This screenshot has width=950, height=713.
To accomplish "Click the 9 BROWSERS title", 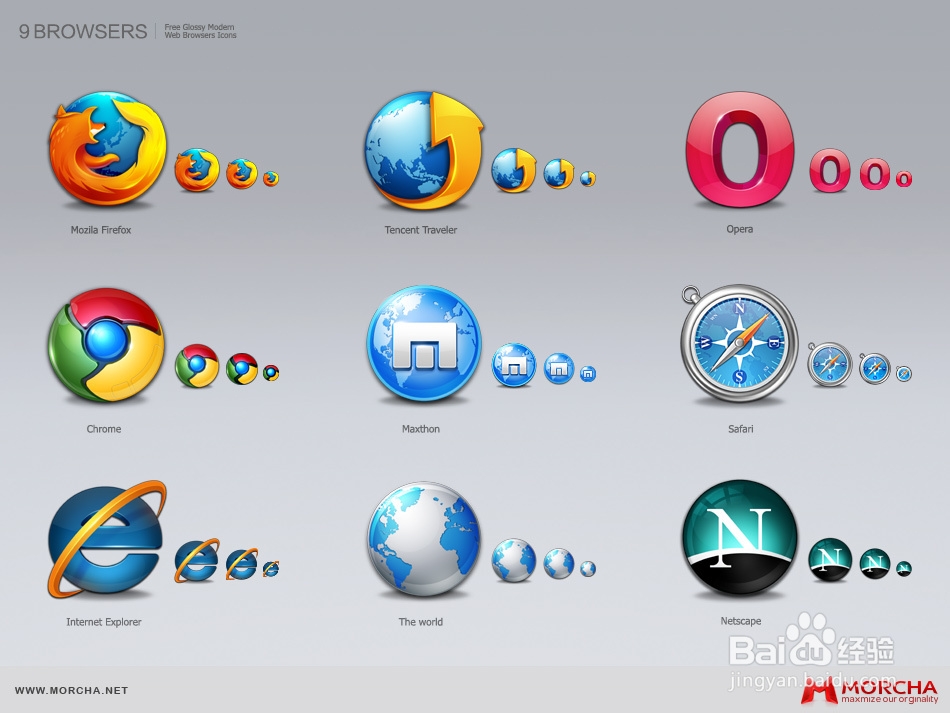I will coord(83,32).
